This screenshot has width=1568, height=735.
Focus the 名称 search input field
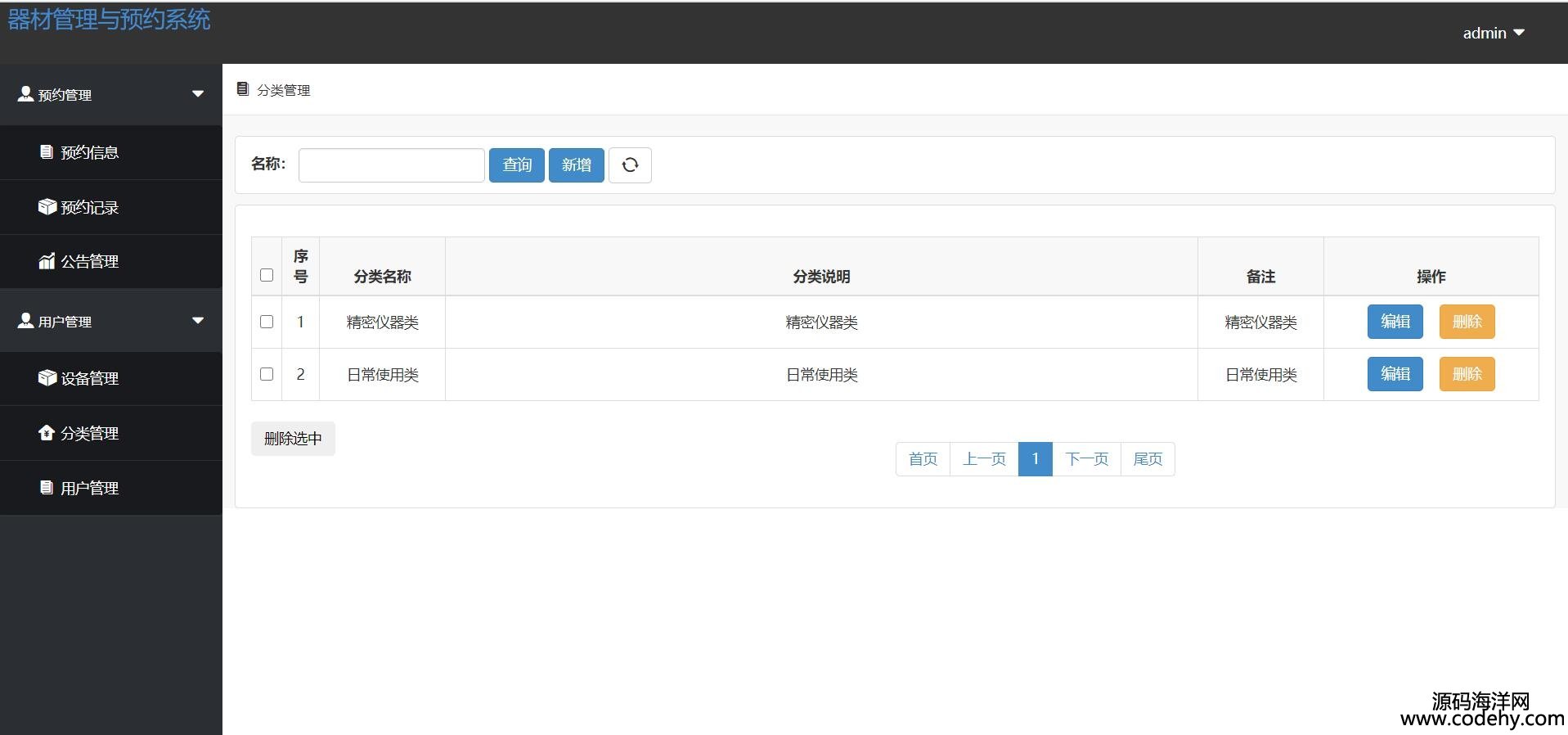pyautogui.click(x=392, y=165)
